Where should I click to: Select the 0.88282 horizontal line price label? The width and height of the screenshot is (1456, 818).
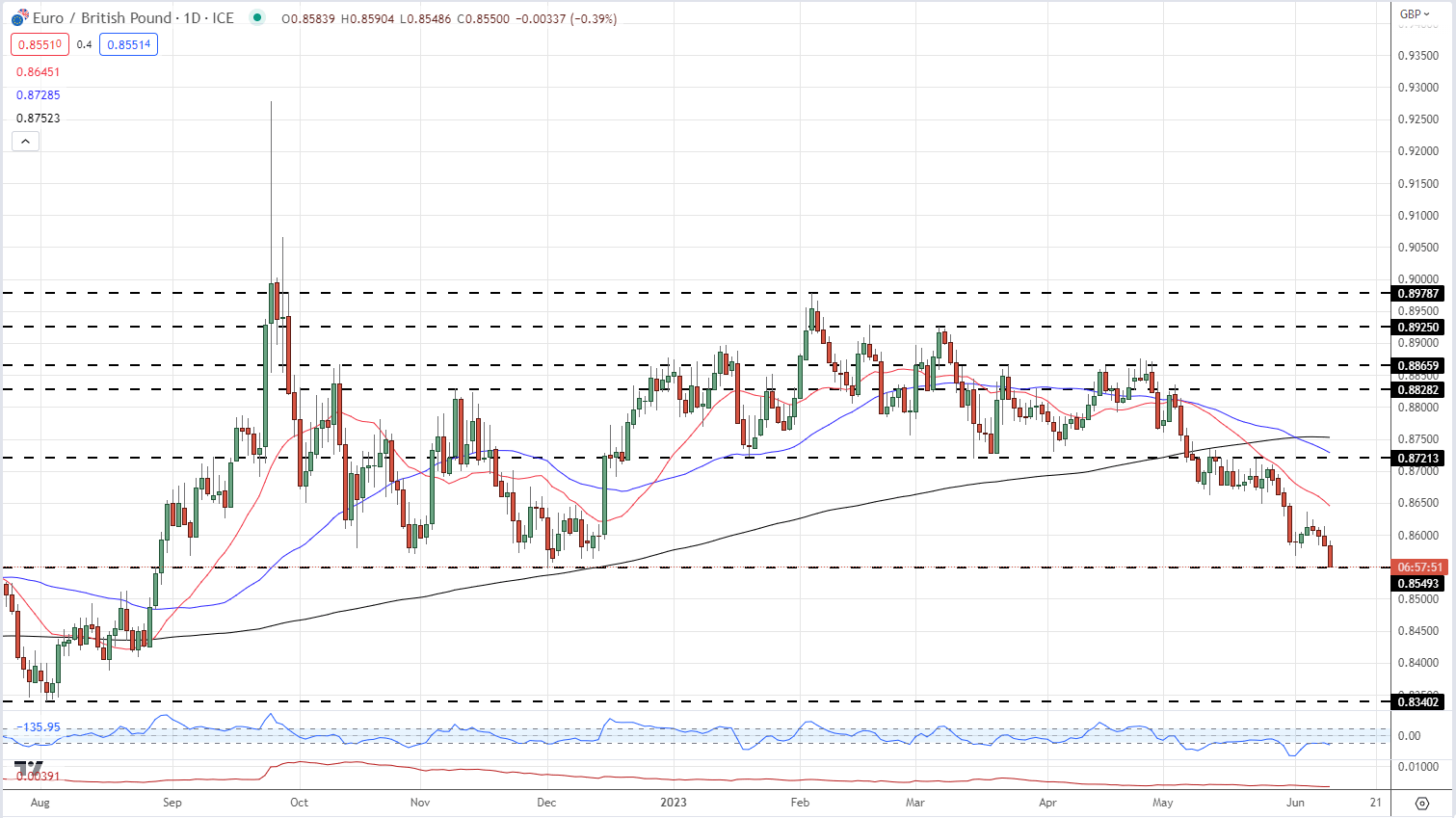1419,390
